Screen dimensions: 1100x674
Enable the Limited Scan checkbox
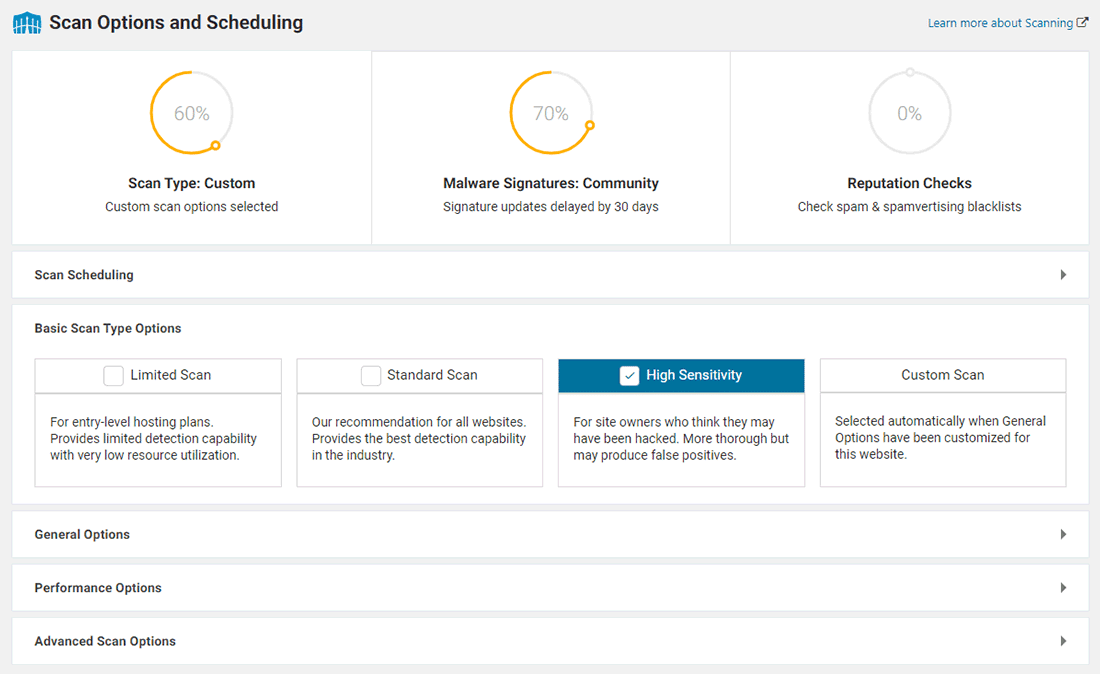(x=113, y=375)
